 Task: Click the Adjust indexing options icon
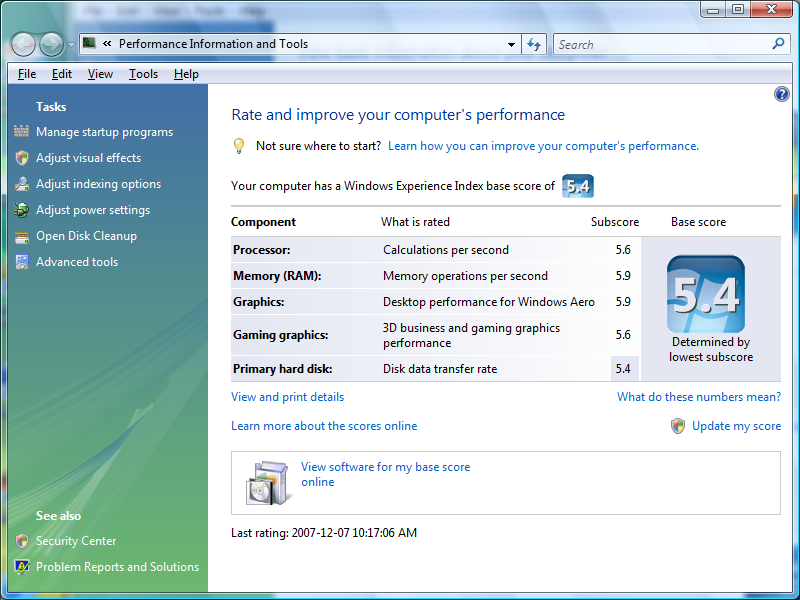click(22, 184)
